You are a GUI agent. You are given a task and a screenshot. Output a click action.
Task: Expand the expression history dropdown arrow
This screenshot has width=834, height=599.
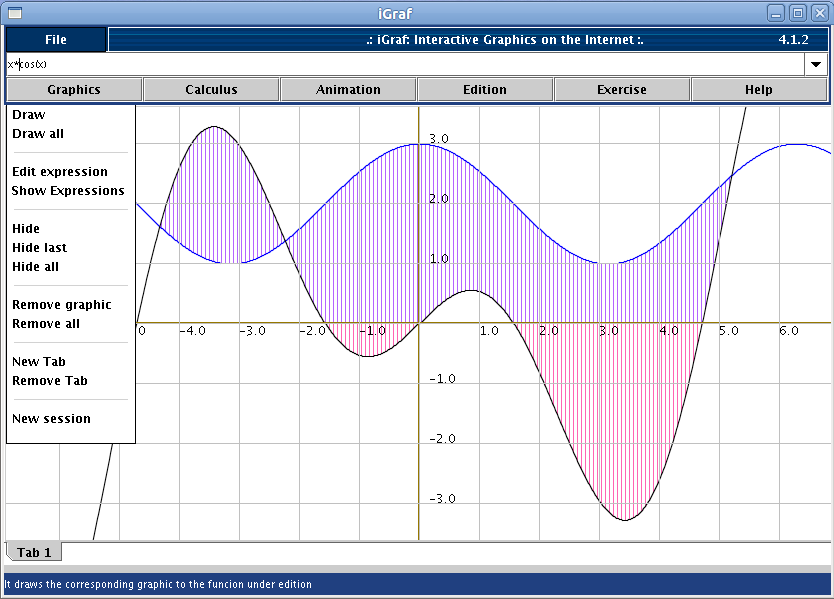tap(816, 64)
